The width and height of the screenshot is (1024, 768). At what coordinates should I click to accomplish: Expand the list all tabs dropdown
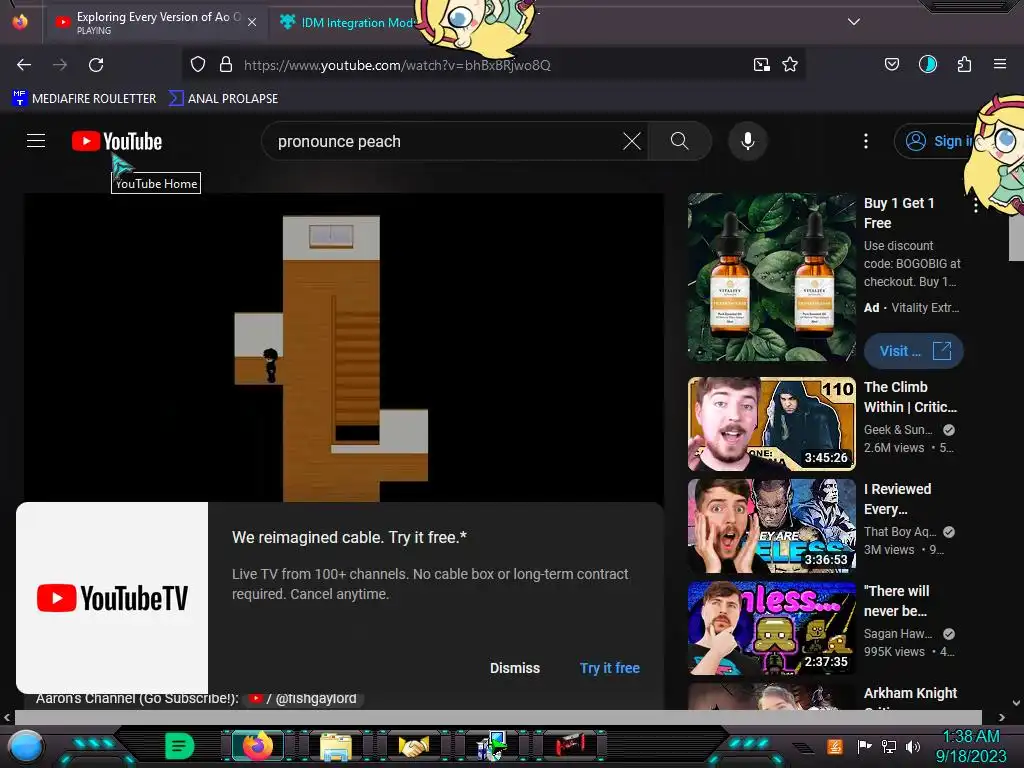[854, 22]
